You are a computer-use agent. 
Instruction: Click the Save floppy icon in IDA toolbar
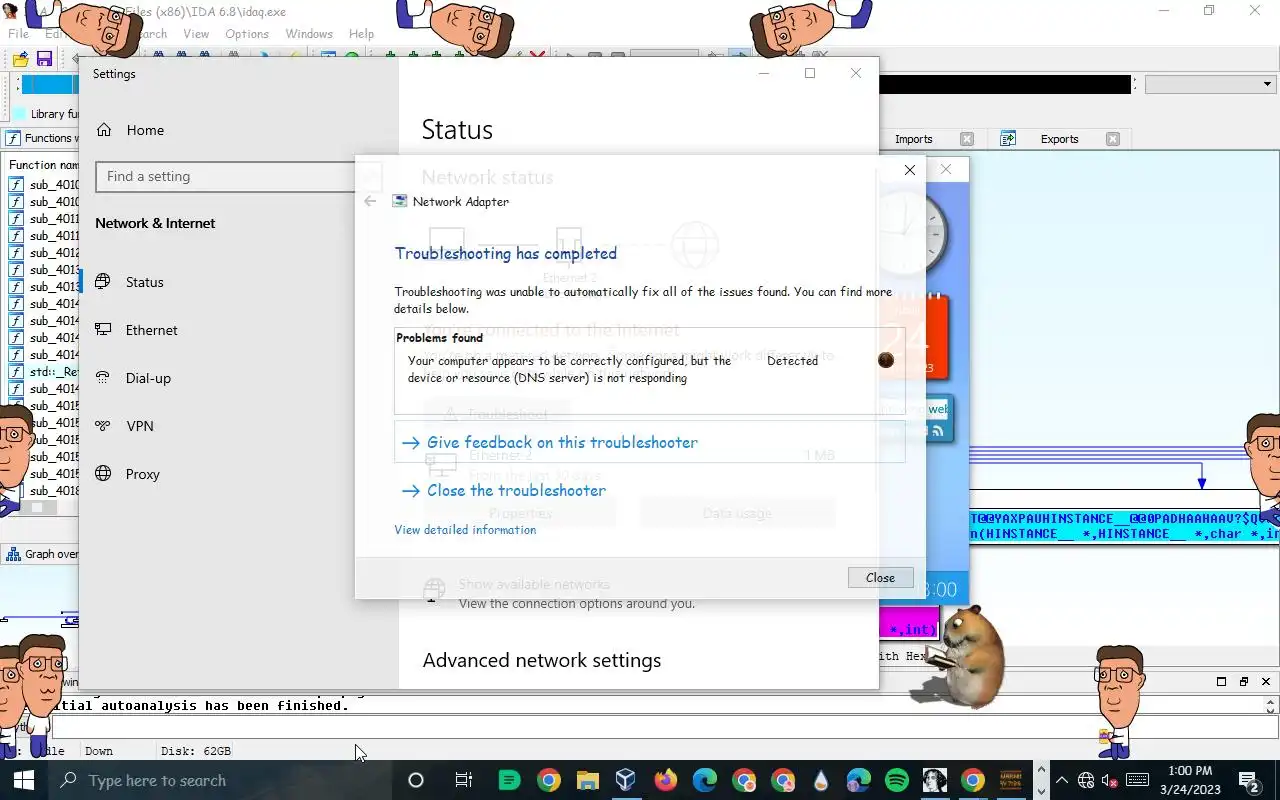pyautogui.click(x=44, y=60)
